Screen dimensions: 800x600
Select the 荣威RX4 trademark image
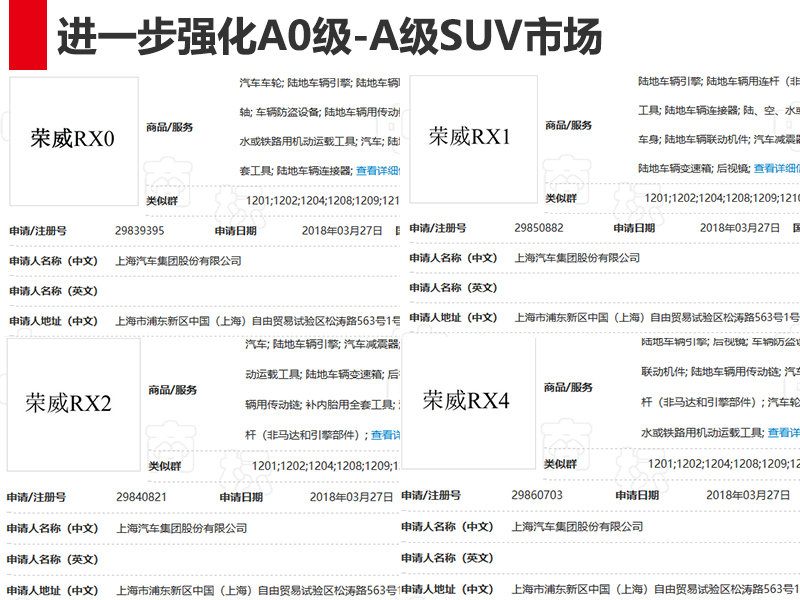coord(468,402)
